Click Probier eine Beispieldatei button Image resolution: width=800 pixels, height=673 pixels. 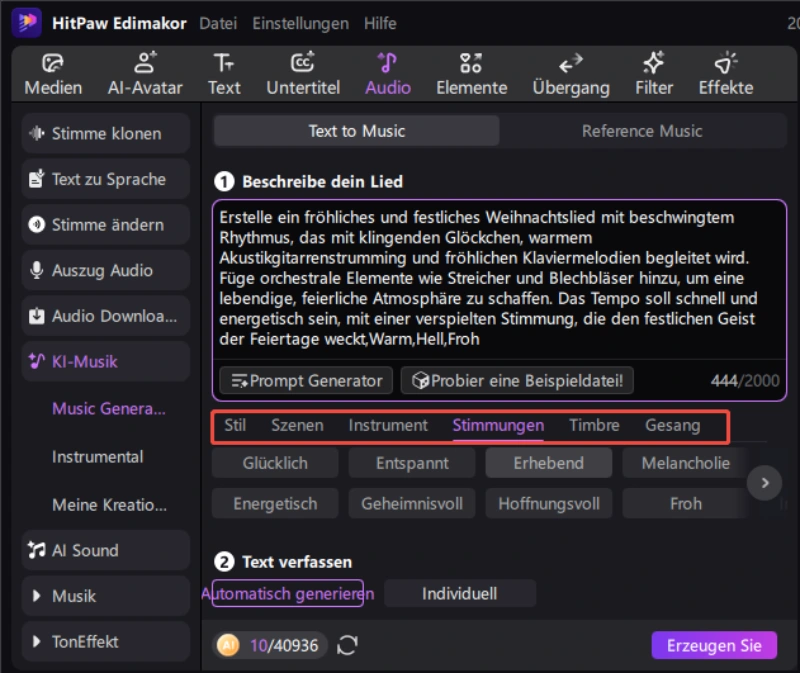[x=517, y=381]
